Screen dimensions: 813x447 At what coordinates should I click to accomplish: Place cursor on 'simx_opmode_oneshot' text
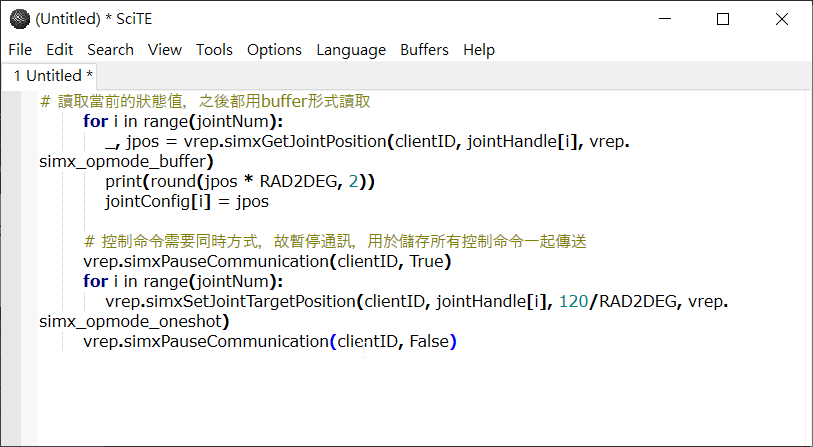point(132,321)
